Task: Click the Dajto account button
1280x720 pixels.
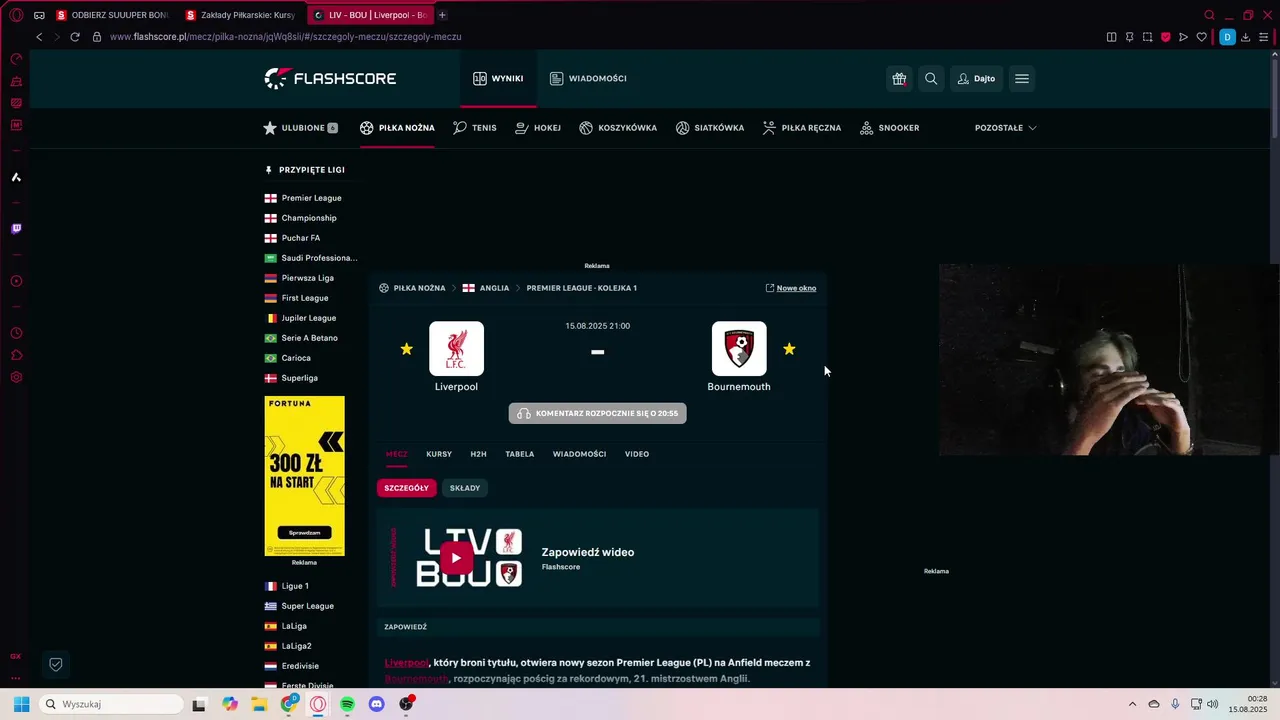Action: pos(976,79)
